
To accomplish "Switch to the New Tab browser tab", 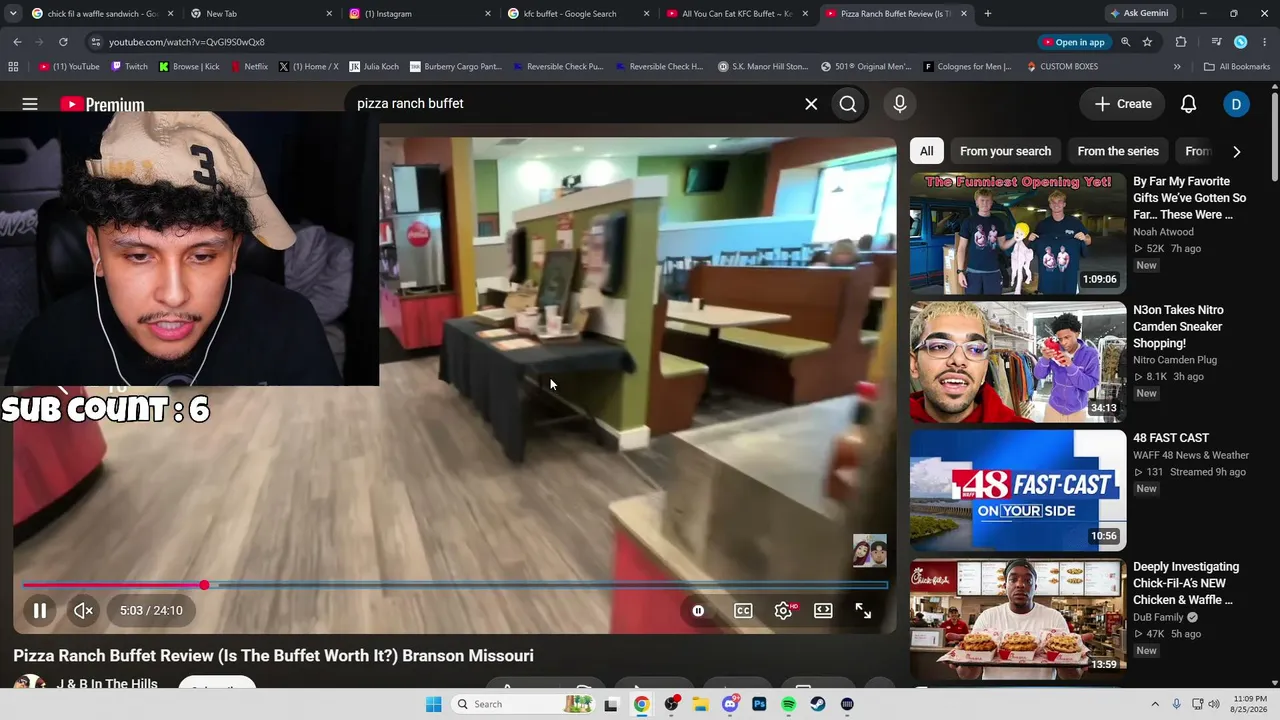I will pos(260,14).
